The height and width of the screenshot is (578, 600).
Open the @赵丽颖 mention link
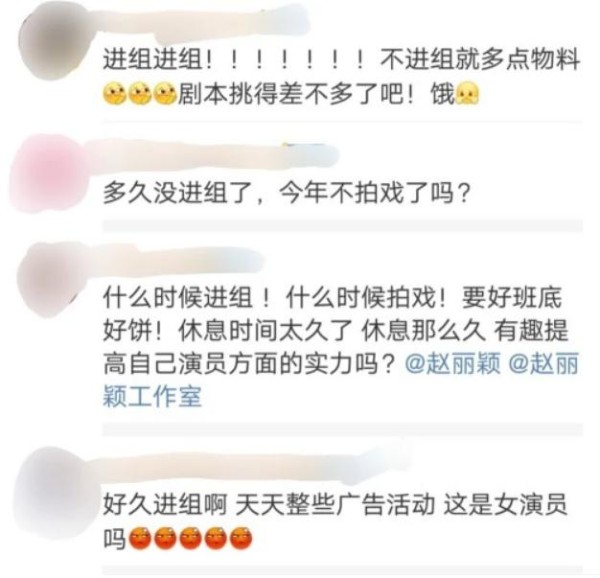coord(453,363)
